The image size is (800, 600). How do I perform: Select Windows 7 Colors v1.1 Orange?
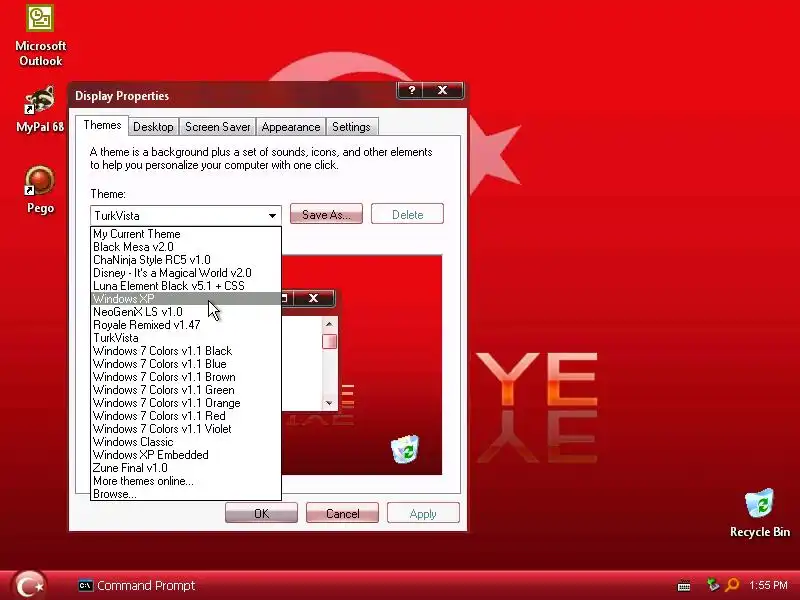coord(186,403)
